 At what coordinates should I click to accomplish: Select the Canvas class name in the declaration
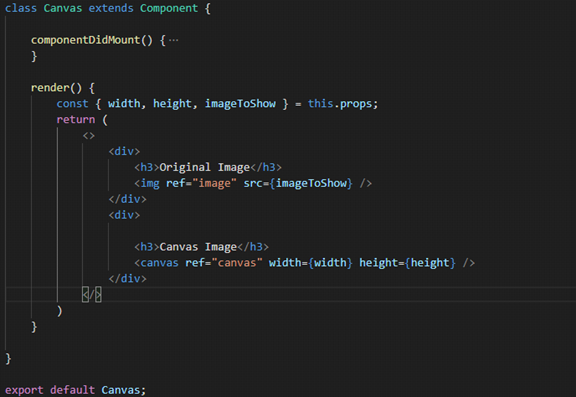pyautogui.click(x=62, y=8)
